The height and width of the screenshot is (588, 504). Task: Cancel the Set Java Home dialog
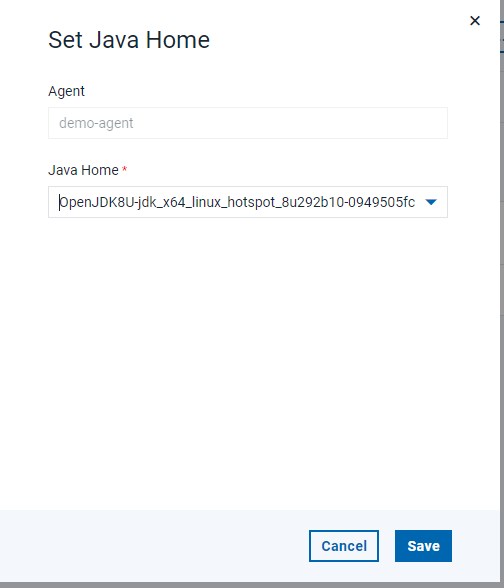[x=344, y=546]
